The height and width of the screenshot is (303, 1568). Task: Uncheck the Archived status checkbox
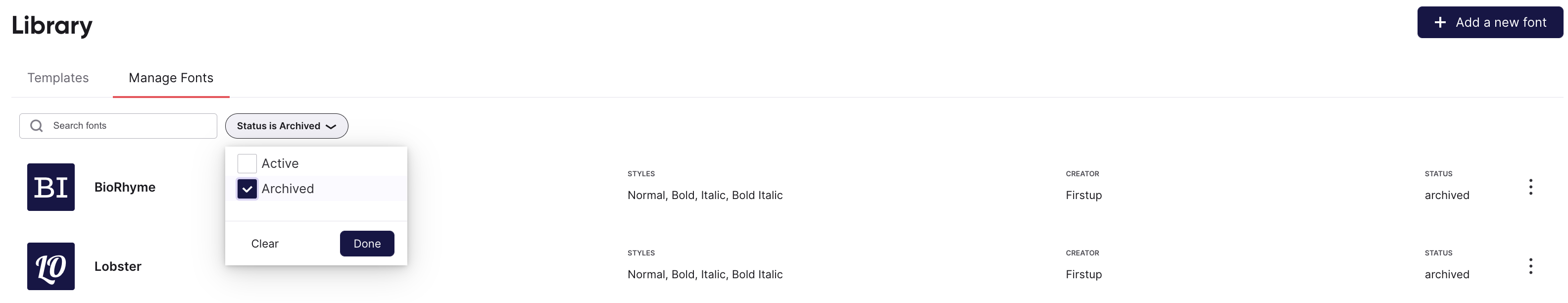click(x=247, y=189)
